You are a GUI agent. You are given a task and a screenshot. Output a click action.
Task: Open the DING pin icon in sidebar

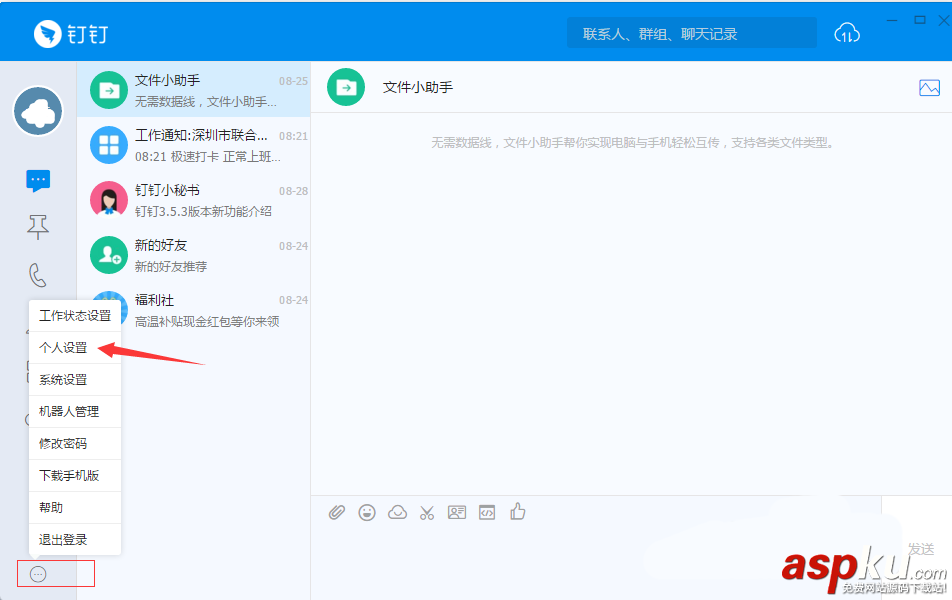[x=38, y=227]
